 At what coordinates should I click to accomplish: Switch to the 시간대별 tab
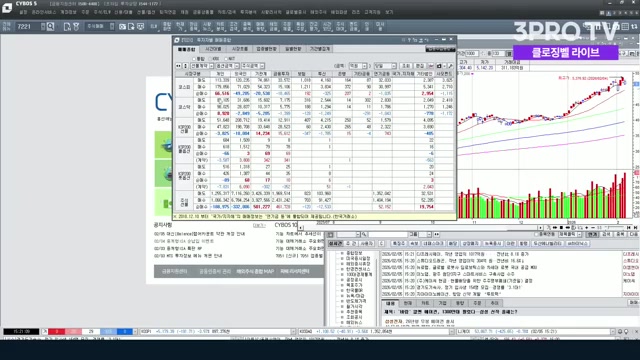pos(213,49)
